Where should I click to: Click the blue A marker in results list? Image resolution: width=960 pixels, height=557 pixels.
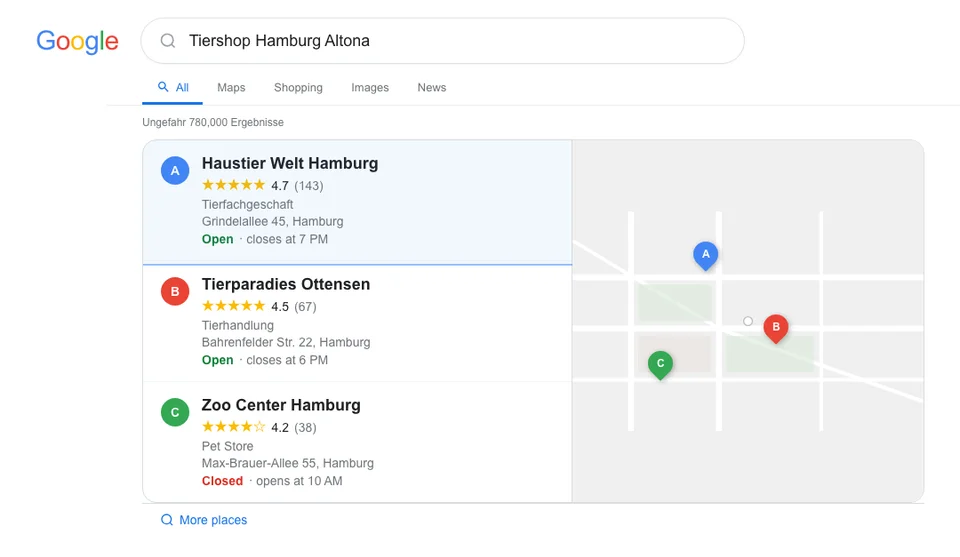pos(175,171)
